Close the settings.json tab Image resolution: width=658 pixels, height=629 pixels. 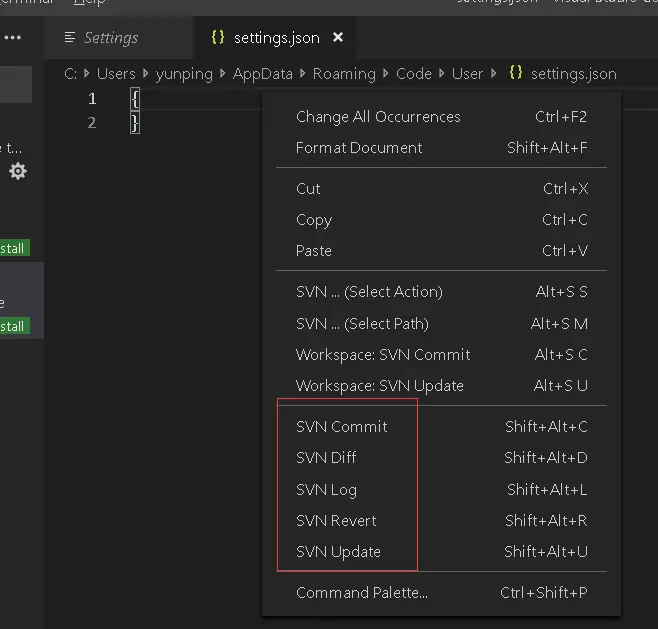coord(338,37)
